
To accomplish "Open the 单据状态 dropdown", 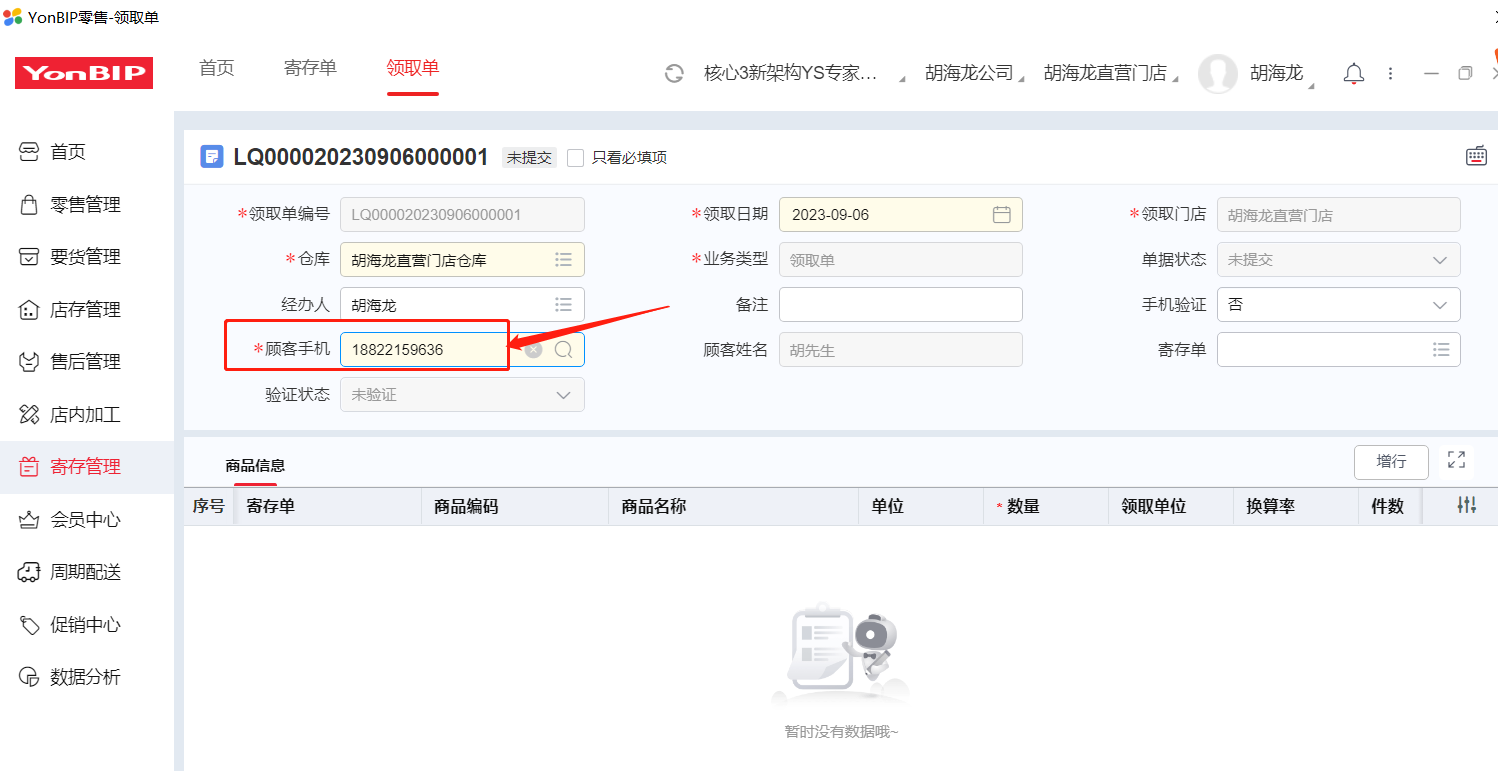I will point(1338,260).
